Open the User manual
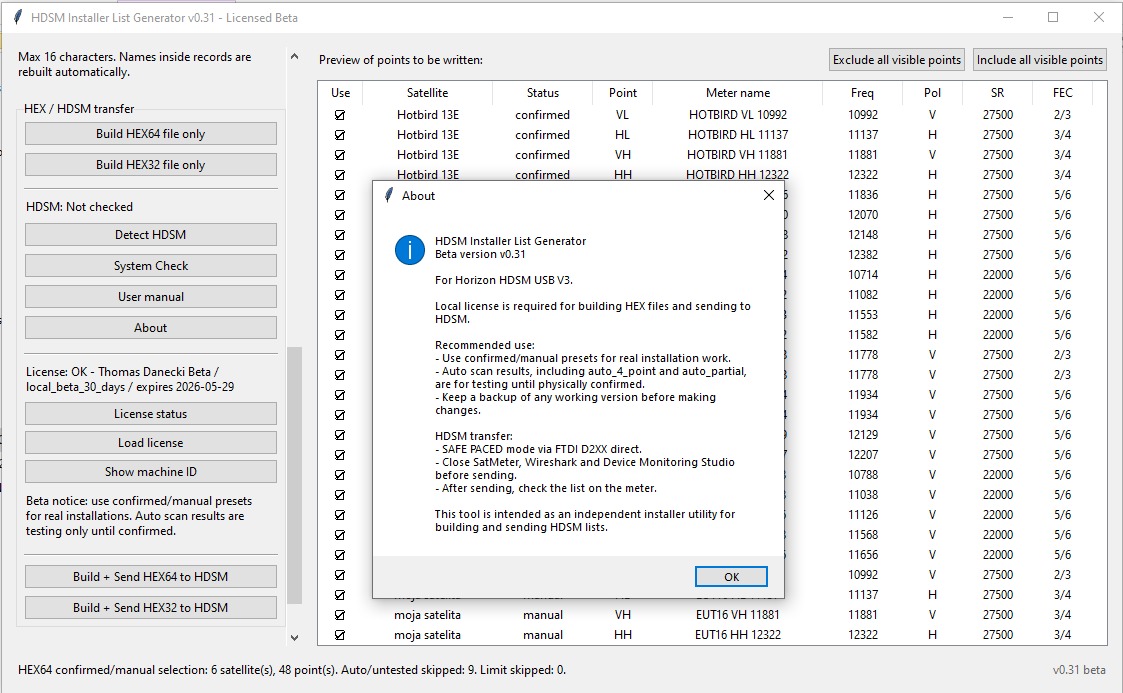Viewport: 1123px width, 693px height. tap(150, 296)
